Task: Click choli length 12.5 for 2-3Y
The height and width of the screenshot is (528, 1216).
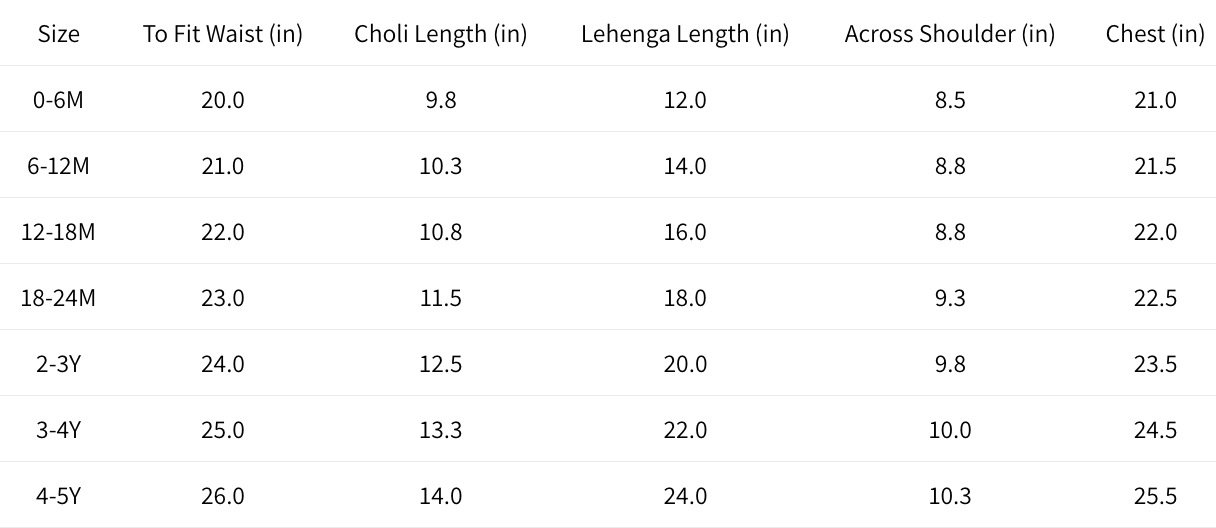Action: coord(440,364)
